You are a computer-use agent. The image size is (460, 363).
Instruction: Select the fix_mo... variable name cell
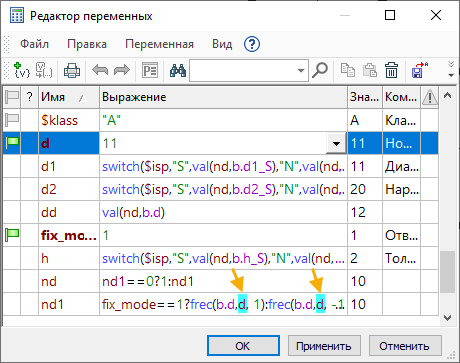tap(69, 235)
